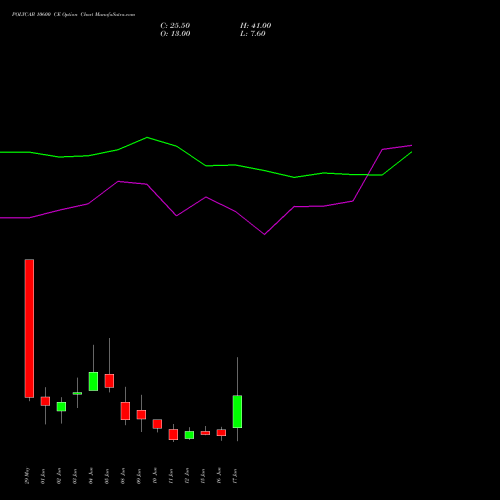The width and height of the screenshot is (500, 500).
Task: Click the green candle for 12 Jun
Action: point(189,435)
